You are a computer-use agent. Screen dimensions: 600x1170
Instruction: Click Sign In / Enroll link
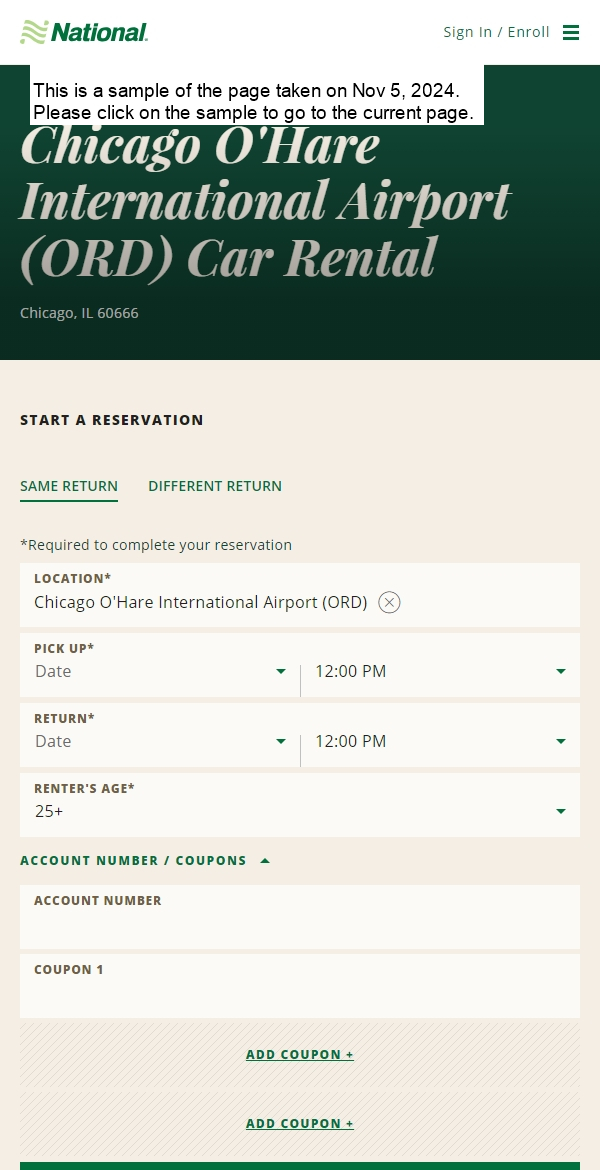(x=496, y=32)
